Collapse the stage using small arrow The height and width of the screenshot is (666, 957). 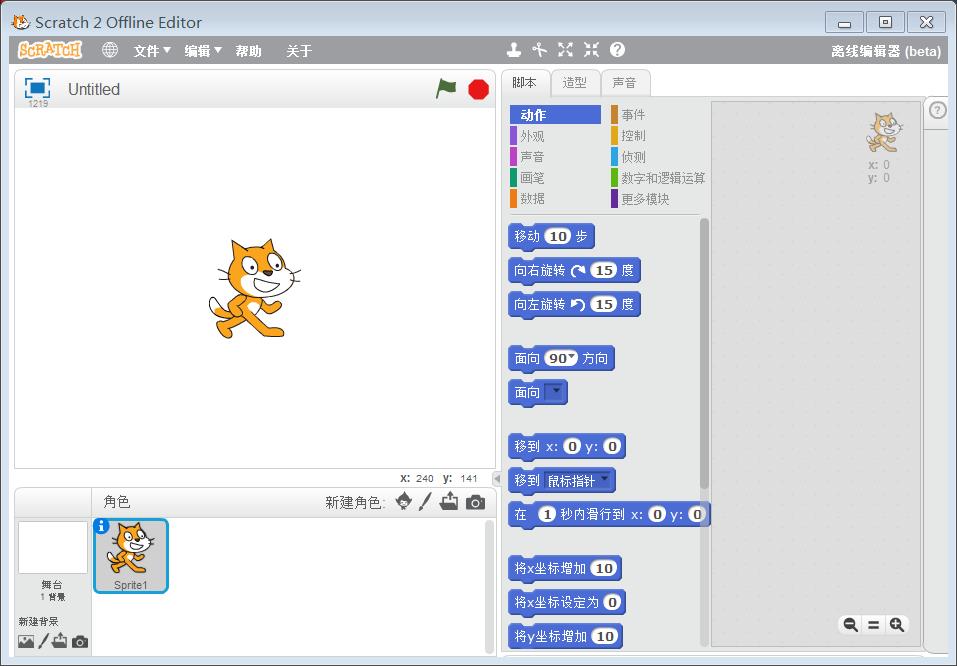pyautogui.click(x=497, y=479)
